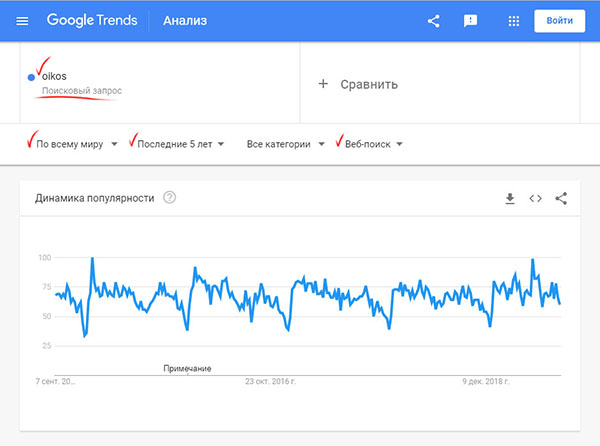Select the Анализ header tab
Image resolution: width=600 pixels, height=446 pixels.
[187, 21]
